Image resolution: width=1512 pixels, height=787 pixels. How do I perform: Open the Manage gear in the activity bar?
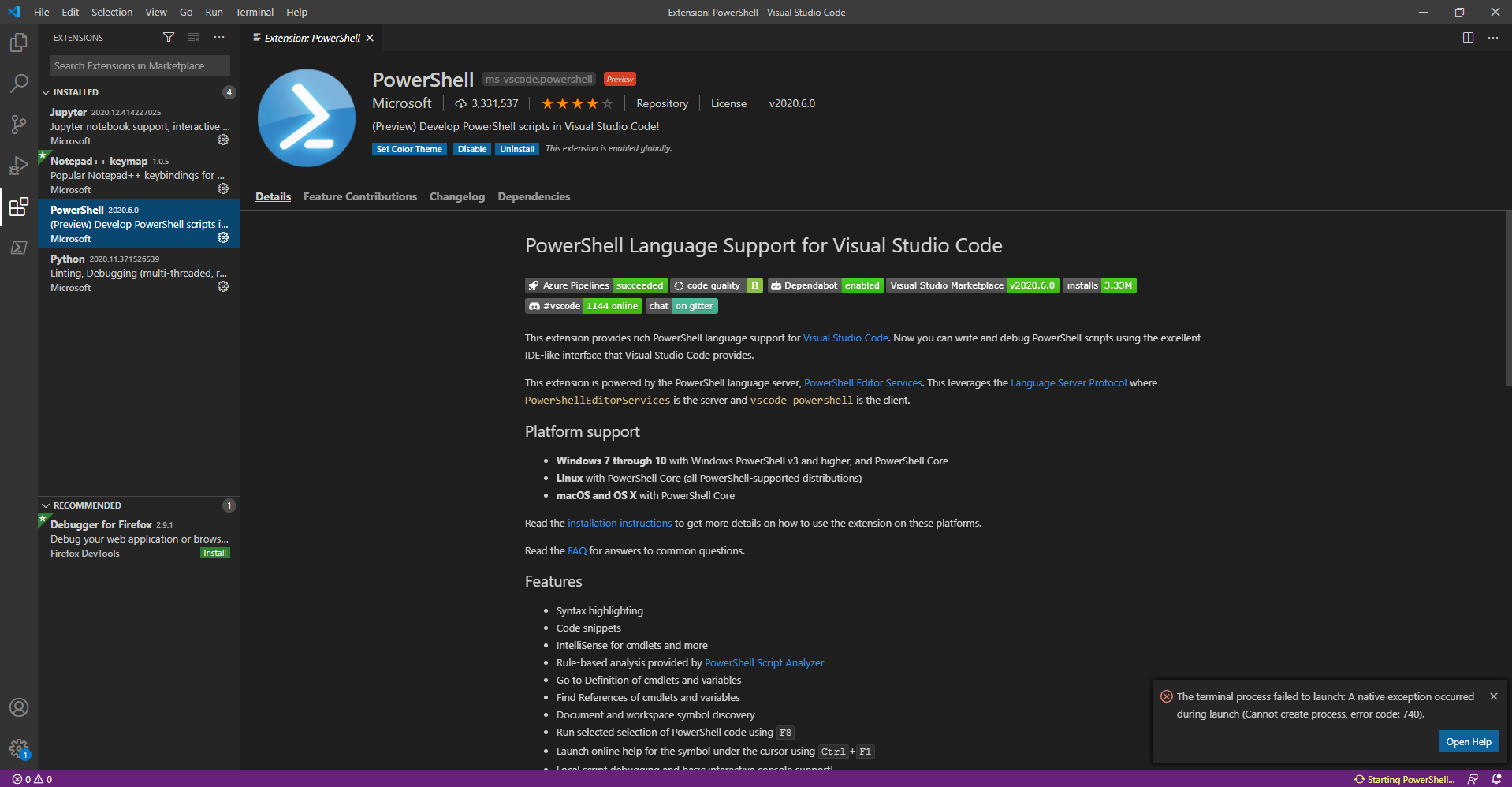click(x=18, y=748)
